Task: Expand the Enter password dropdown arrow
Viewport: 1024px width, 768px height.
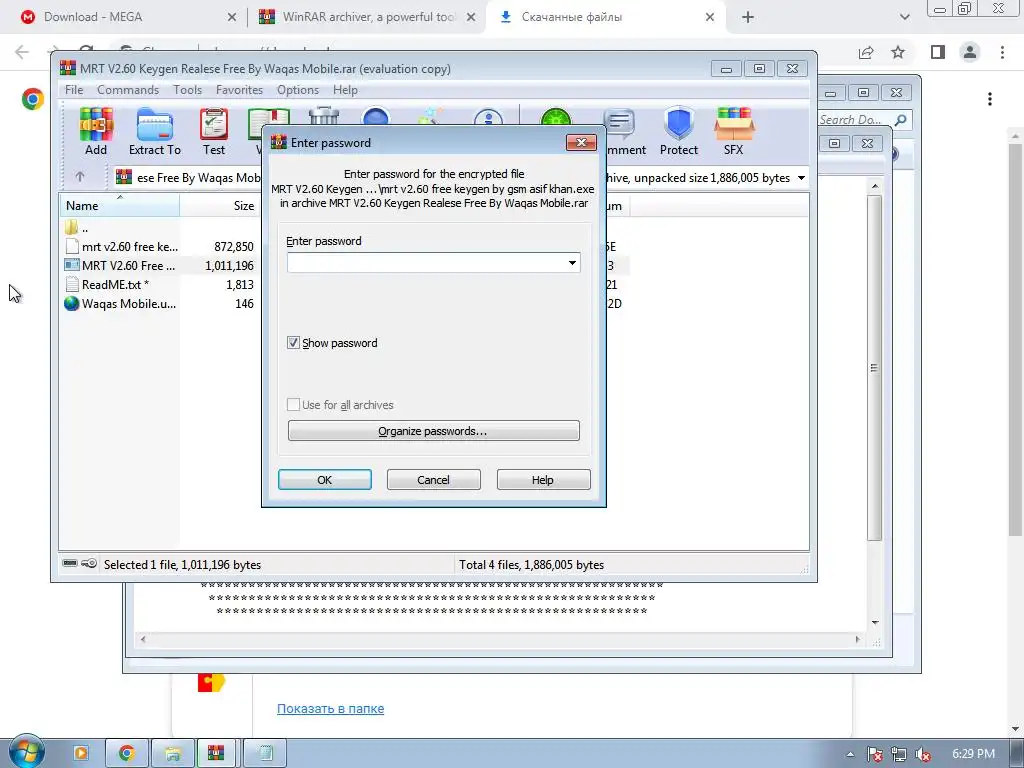Action: click(x=572, y=263)
